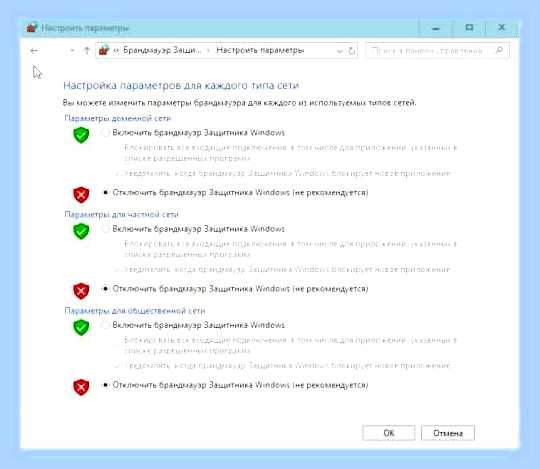This screenshot has height=469, width=540.
Task: Enable firewall for domain network
Action: point(105,133)
